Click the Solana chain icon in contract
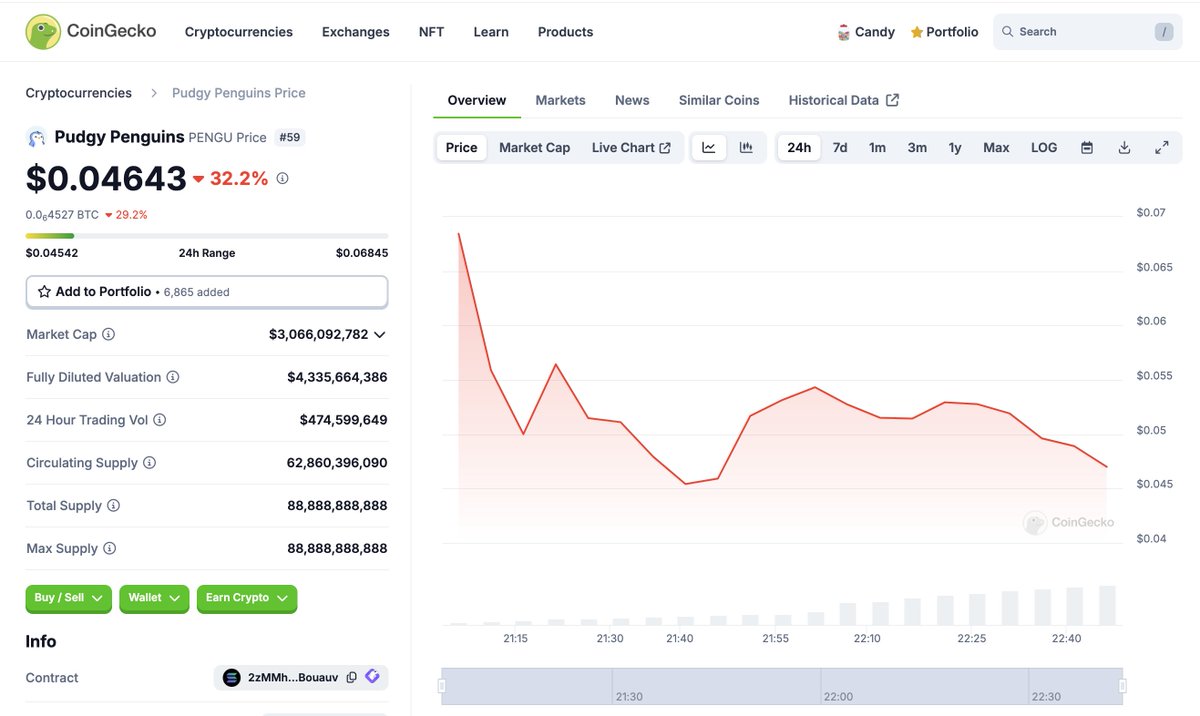 tap(232, 678)
